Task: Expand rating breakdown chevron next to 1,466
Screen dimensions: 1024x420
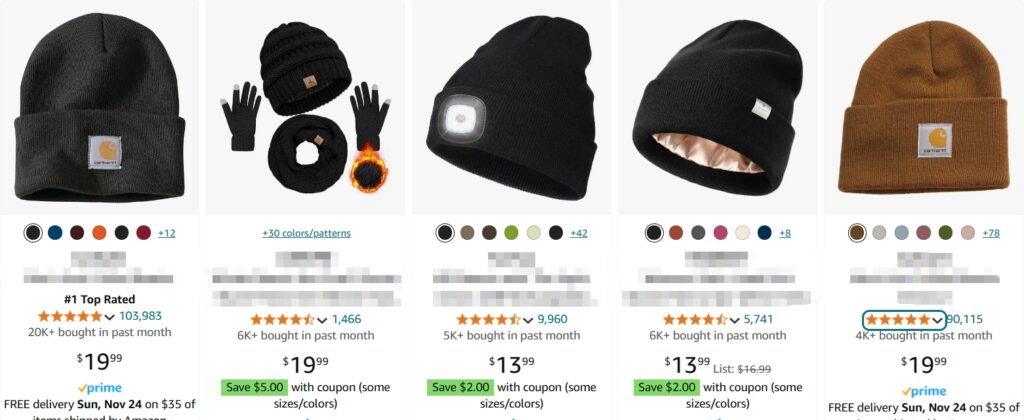Action: pyautogui.click(x=322, y=320)
